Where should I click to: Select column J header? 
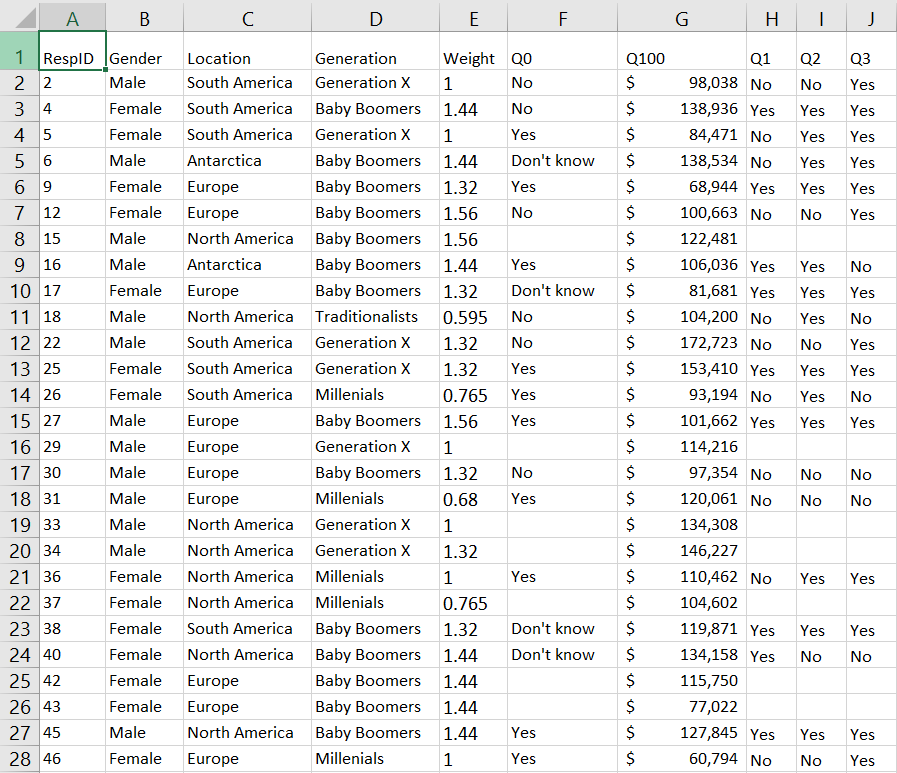click(871, 18)
